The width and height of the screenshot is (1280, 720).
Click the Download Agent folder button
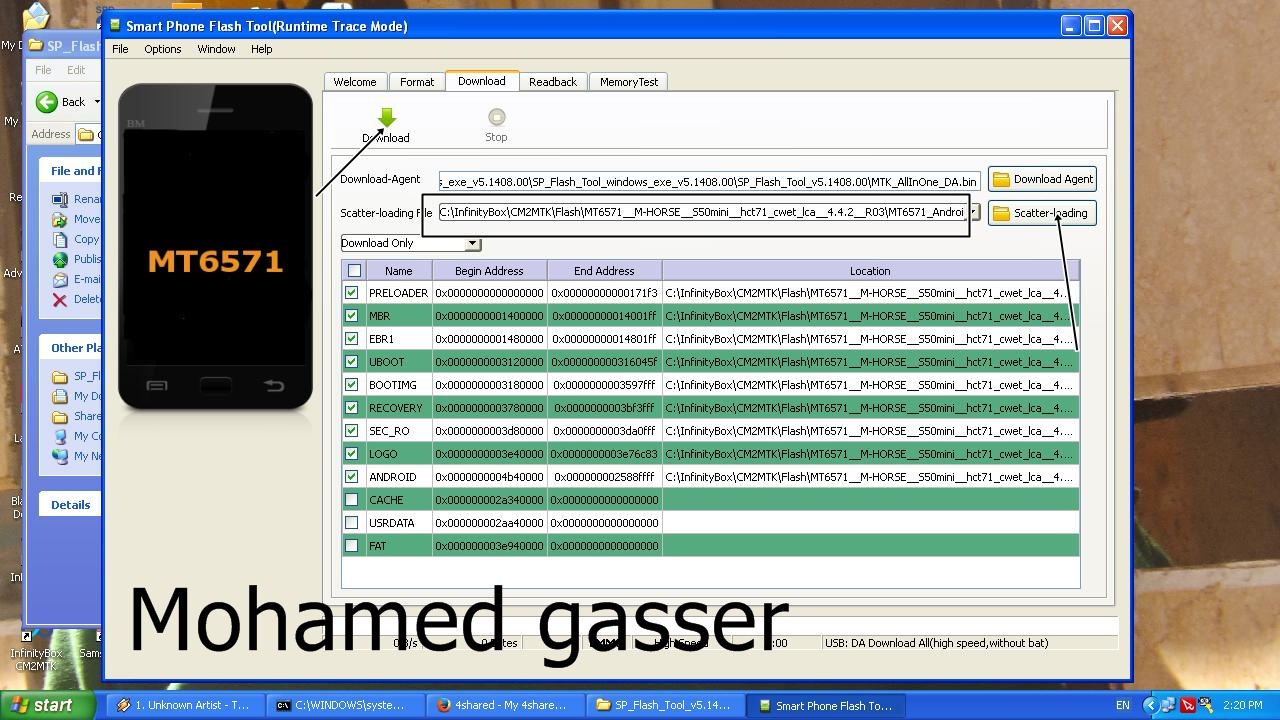point(1042,179)
